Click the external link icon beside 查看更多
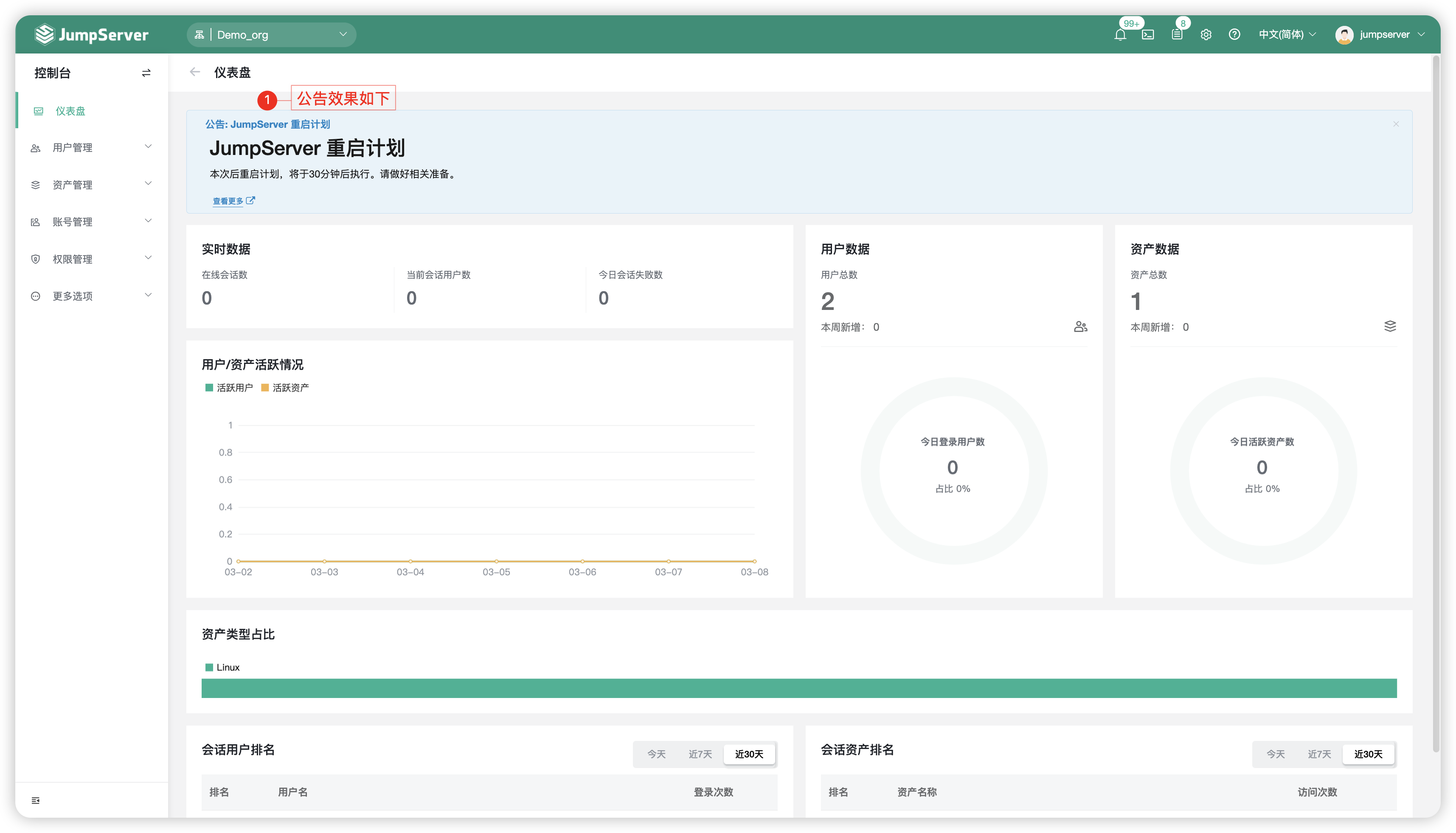Screen dimensions: 1456x833 pos(250,200)
